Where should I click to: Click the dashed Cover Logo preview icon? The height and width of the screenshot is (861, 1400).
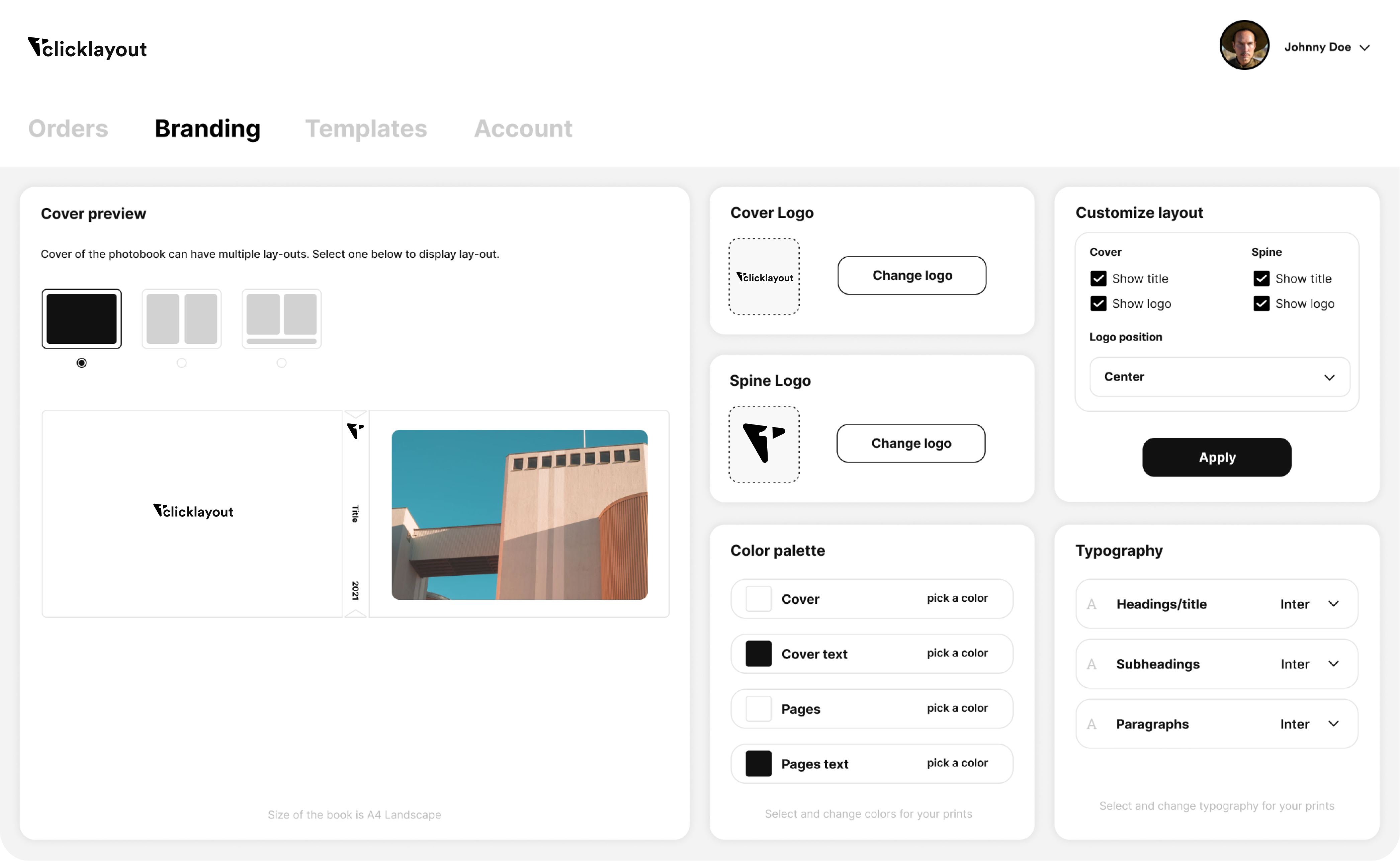(764, 277)
